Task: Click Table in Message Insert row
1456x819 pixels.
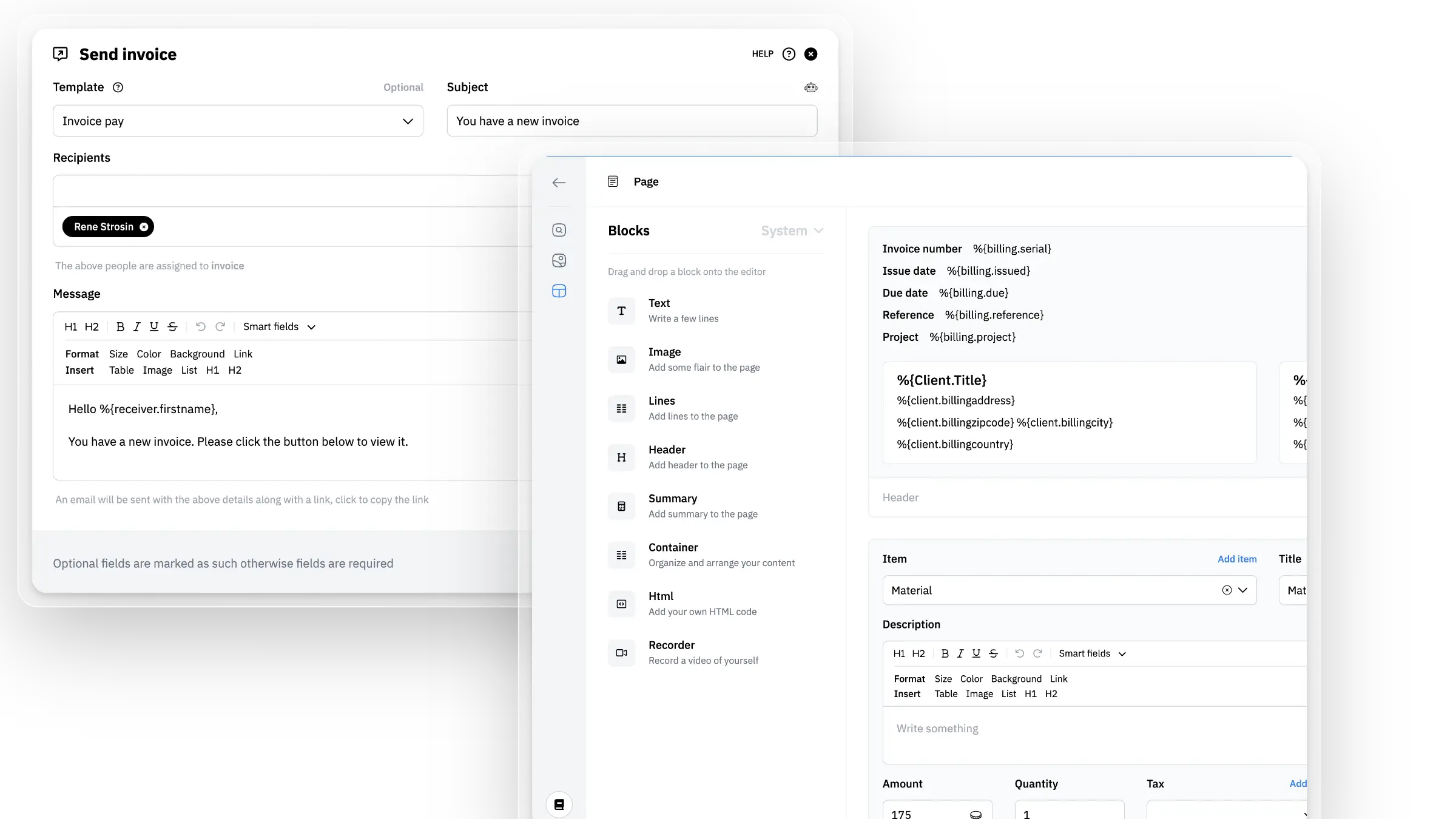Action: pos(121,371)
